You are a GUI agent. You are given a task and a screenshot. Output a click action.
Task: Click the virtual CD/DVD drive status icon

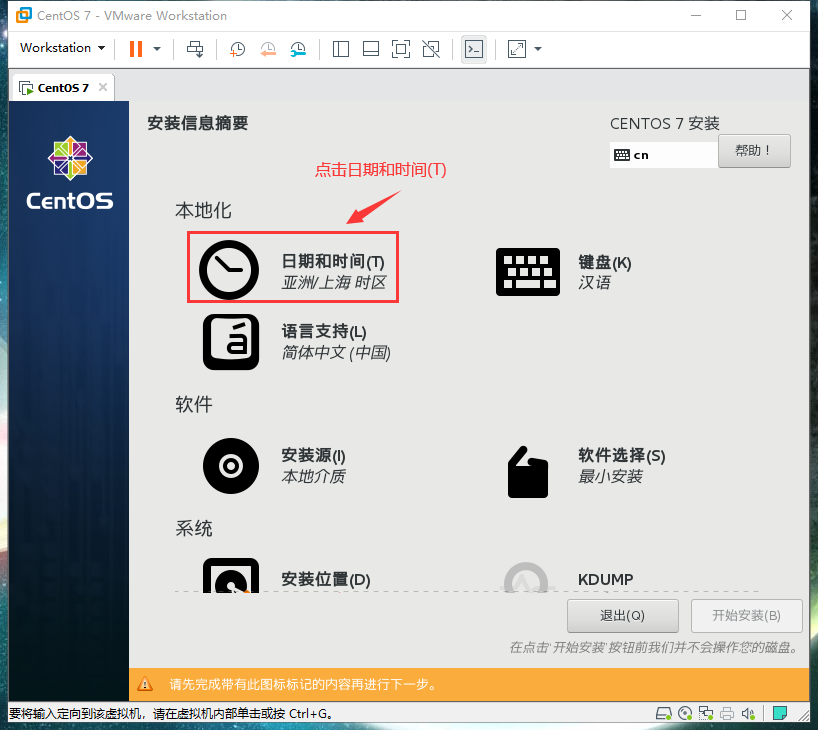pyautogui.click(x=685, y=713)
